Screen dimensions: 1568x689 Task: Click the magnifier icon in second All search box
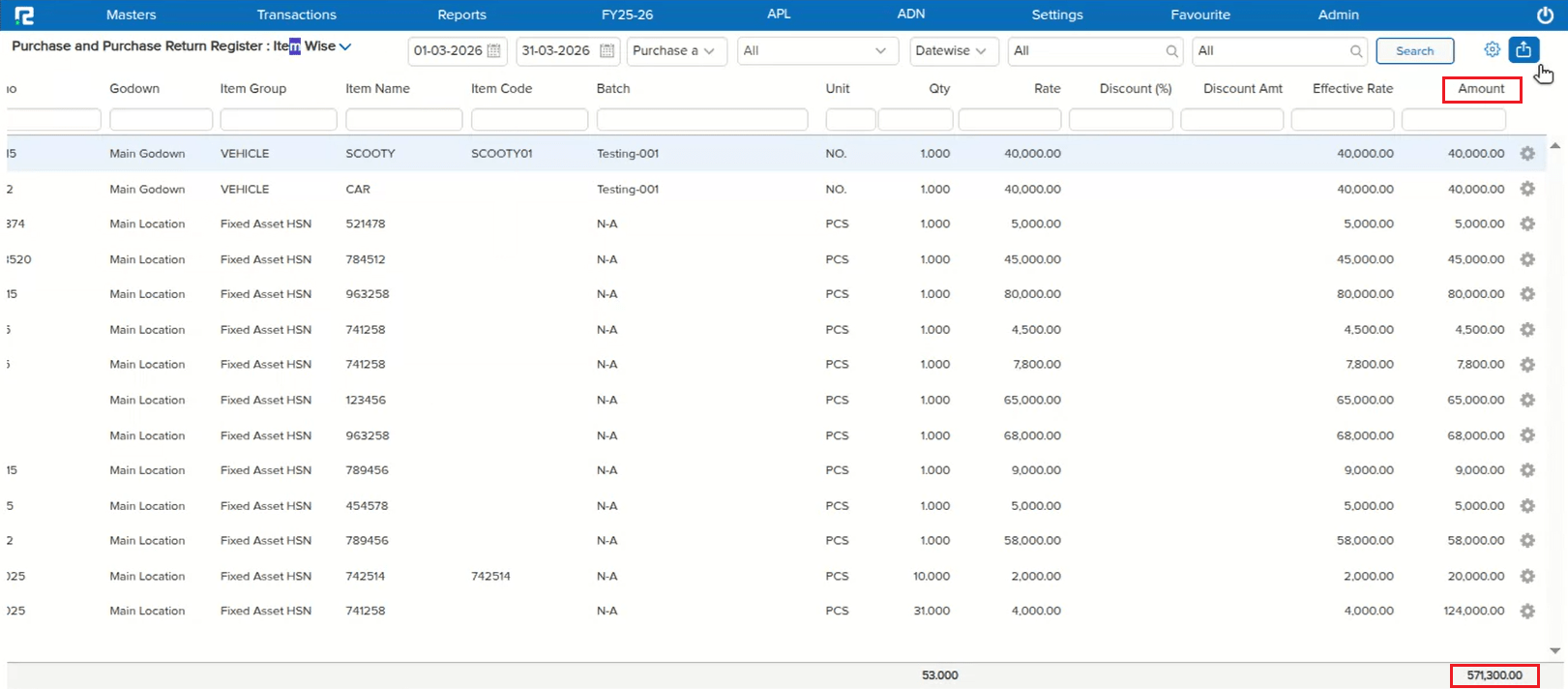tap(1356, 51)
